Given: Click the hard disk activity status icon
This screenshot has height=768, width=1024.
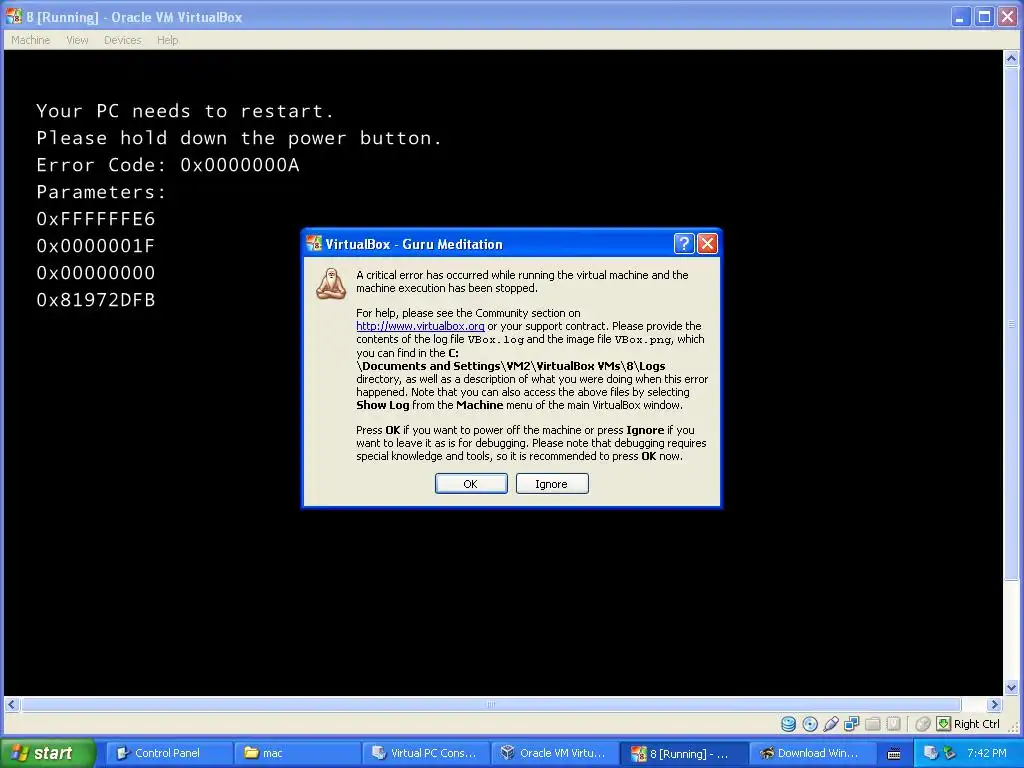Looking at the screenshot, I should click(x=789, y=724).
